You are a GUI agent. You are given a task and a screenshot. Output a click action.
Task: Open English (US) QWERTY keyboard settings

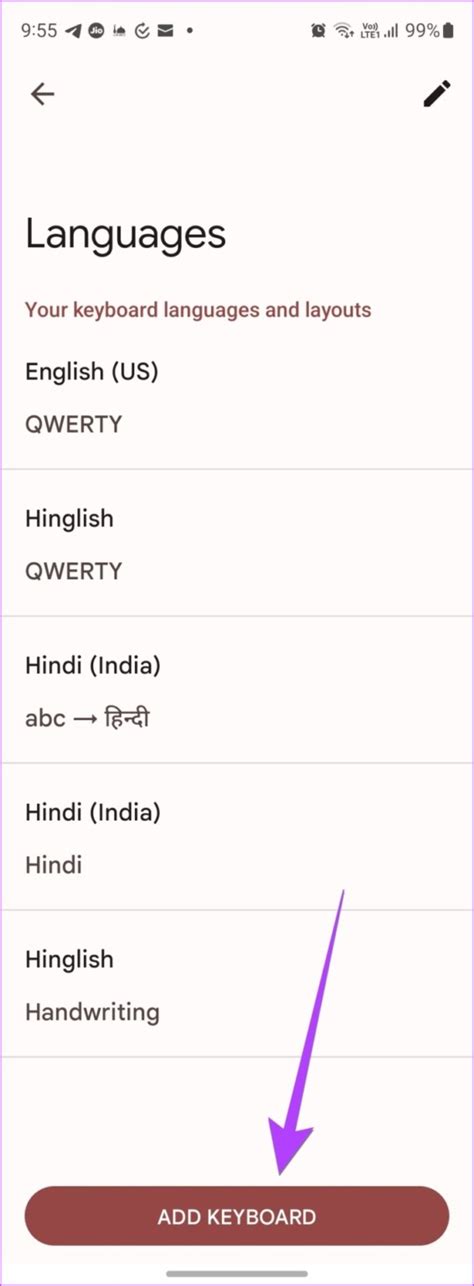237,396
